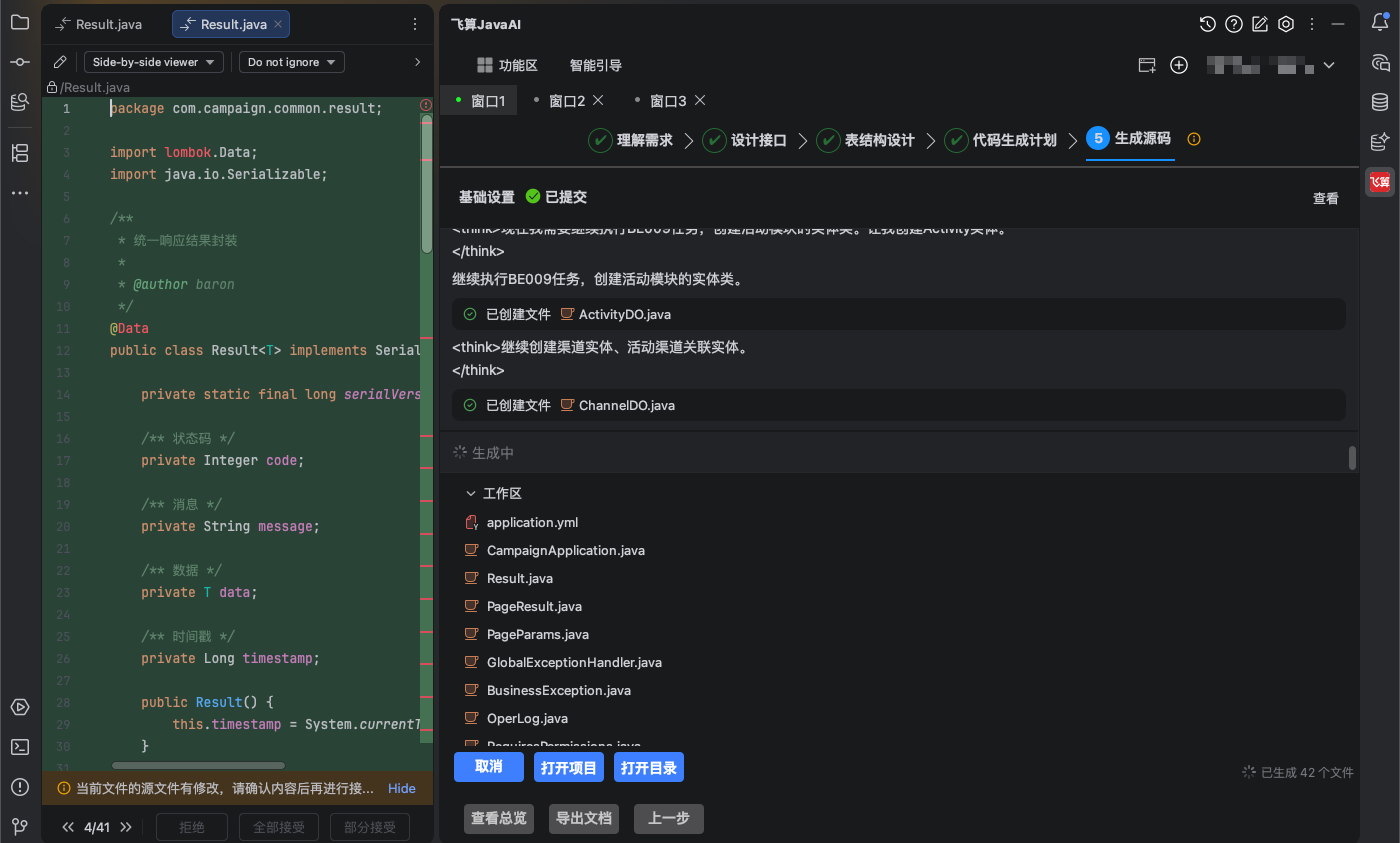Select GlobalExceptionHandler.java in workspace list
Viewport: 1400px width, 843px height.
point(574,662)
